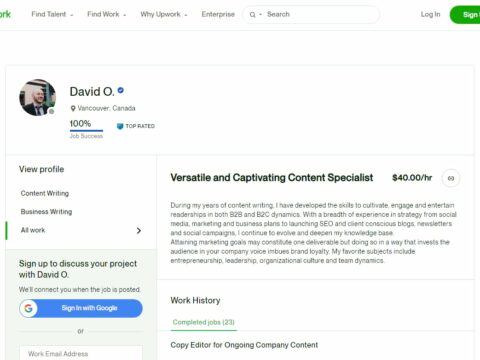480x360 pixels.
Task: Click the Google logo in the sign-in button
Action: pyautogui.click(x=28, y=308)
